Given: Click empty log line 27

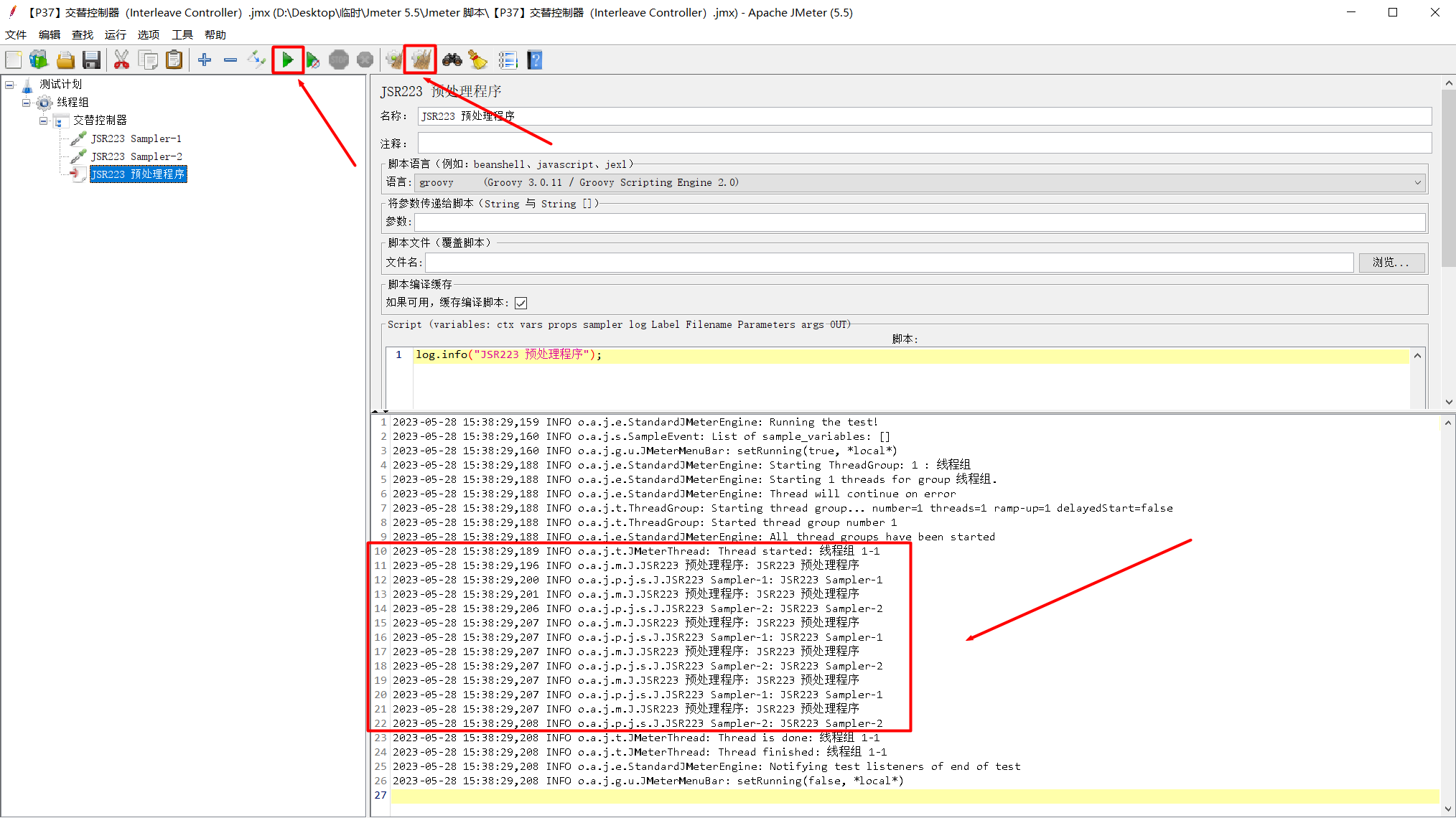Looking at the screenshot, I should pyautogui.click(x=915, y=796).
